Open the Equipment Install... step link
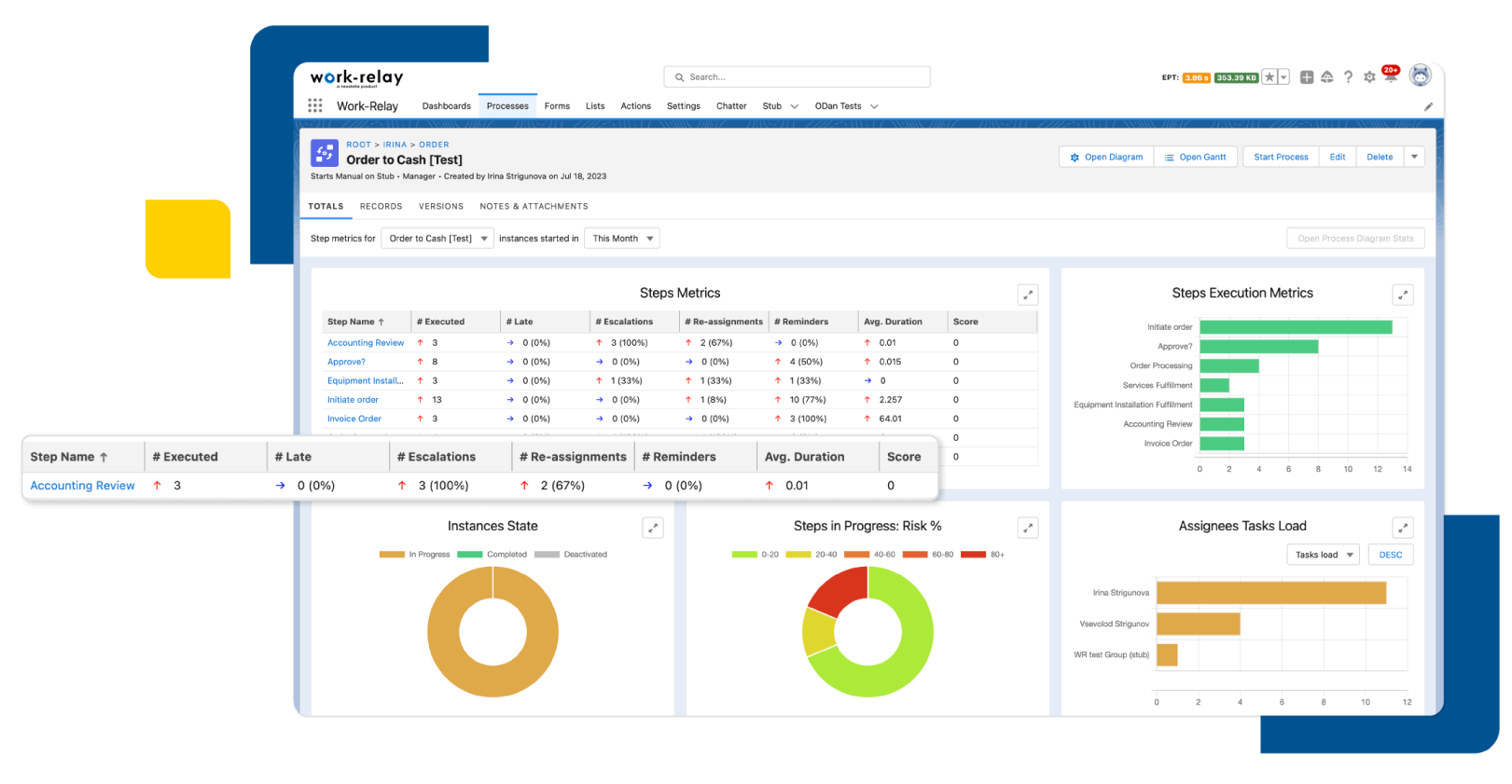Image resolution: width=1512 pixels, height=784 pixels. coord(365,380)
